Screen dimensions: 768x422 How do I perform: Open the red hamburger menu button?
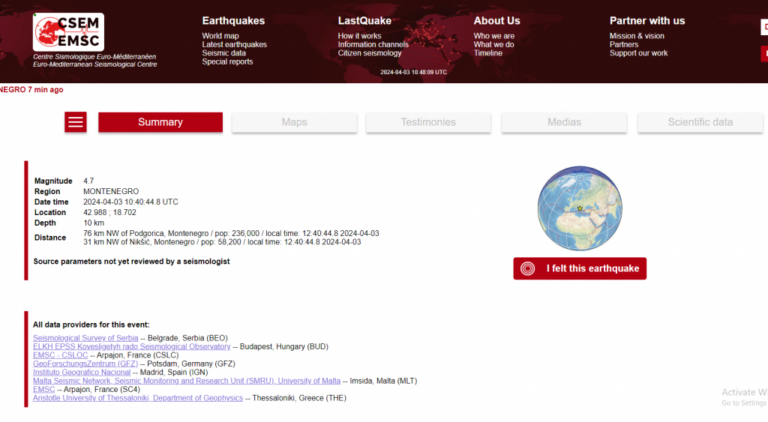(x=76, y=122)
